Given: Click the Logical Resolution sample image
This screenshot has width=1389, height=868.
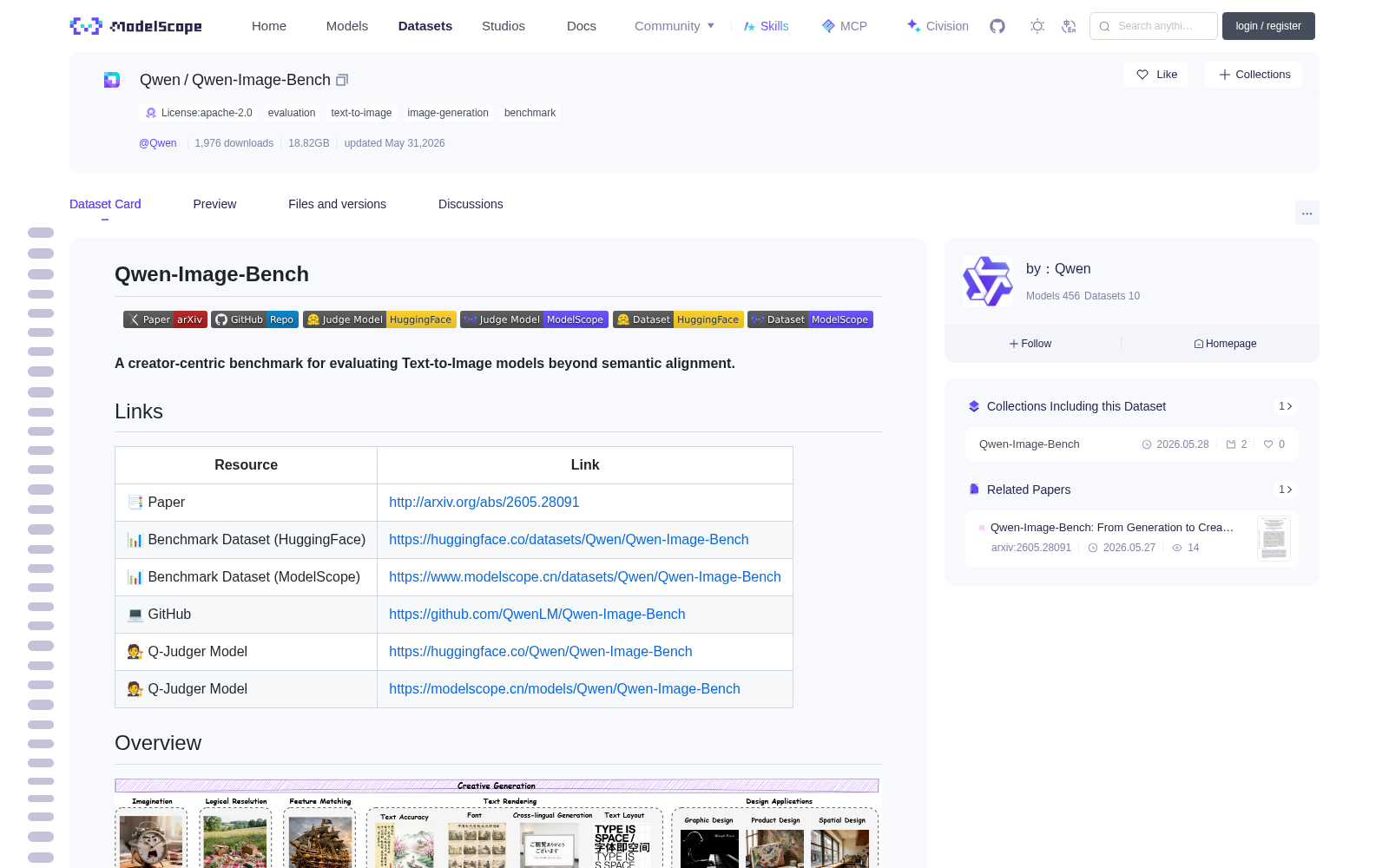Looking at the screenshot, I should pyautogui.click(x=235, y=841).
